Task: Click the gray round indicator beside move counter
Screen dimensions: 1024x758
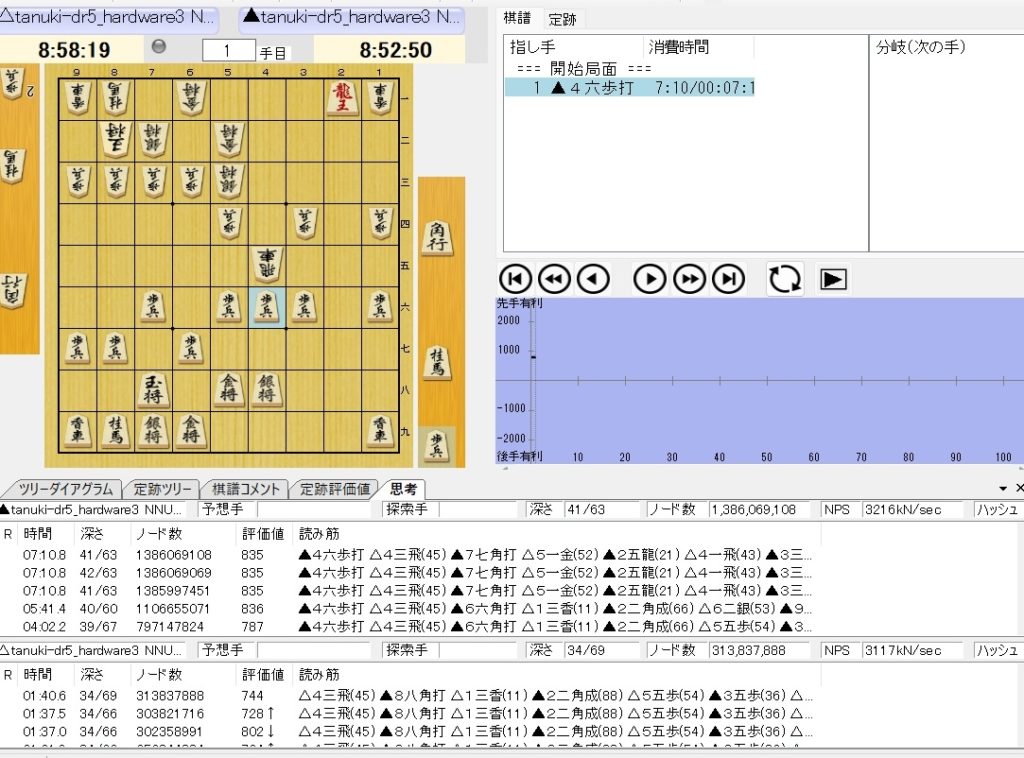Action: pos(157,46)
